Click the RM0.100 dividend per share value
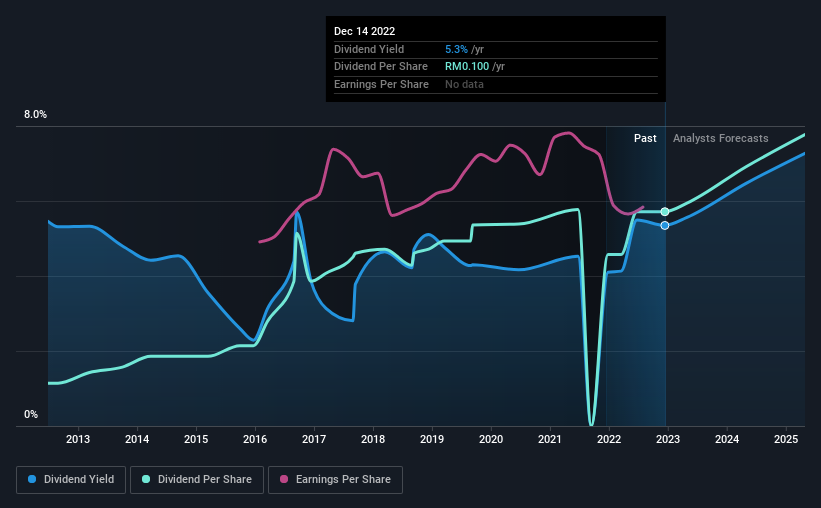The image size is (821, 508). [x=467, y=67]
